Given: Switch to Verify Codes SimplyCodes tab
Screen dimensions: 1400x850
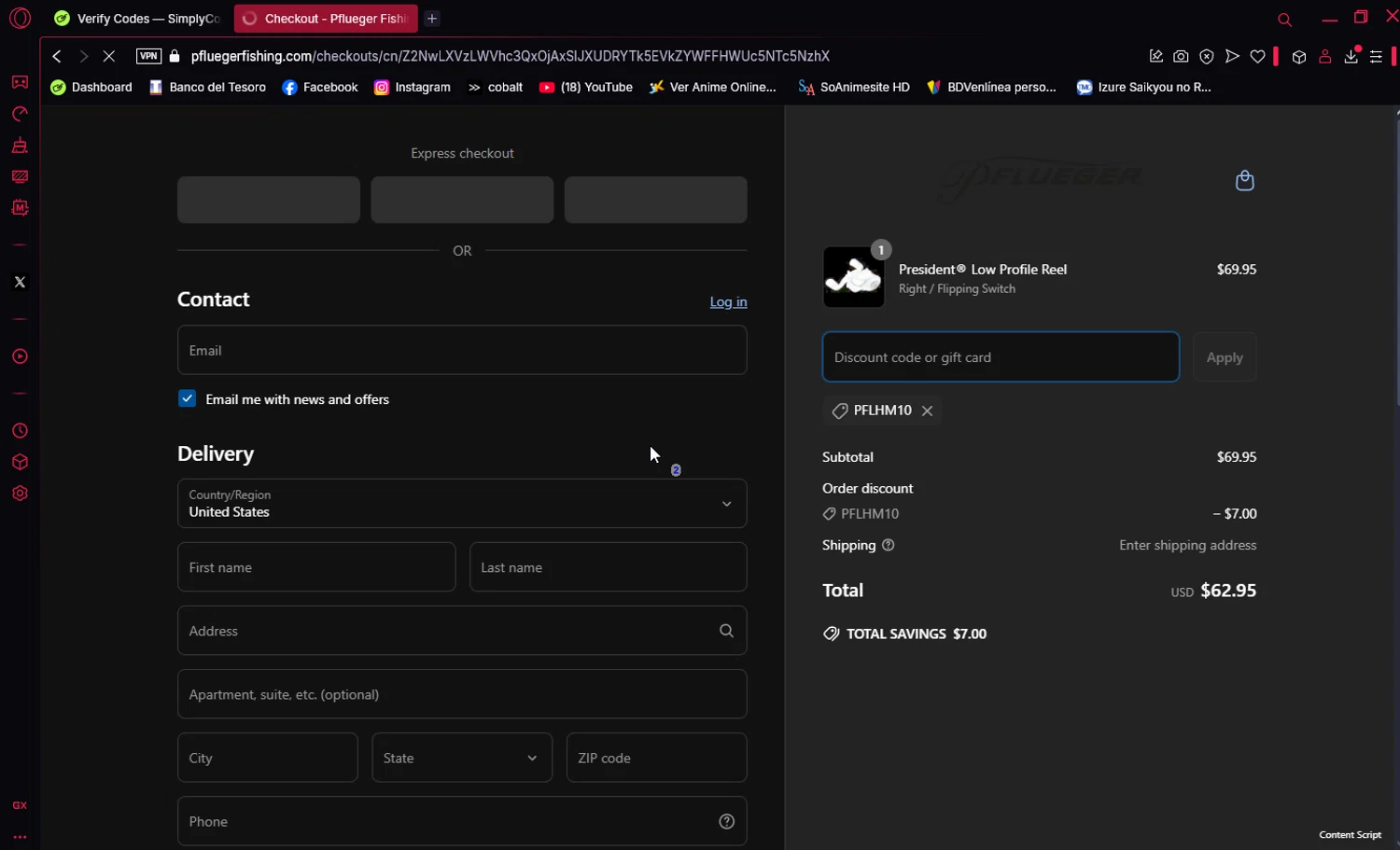Looking at the screenshot, I should (137, 19).
